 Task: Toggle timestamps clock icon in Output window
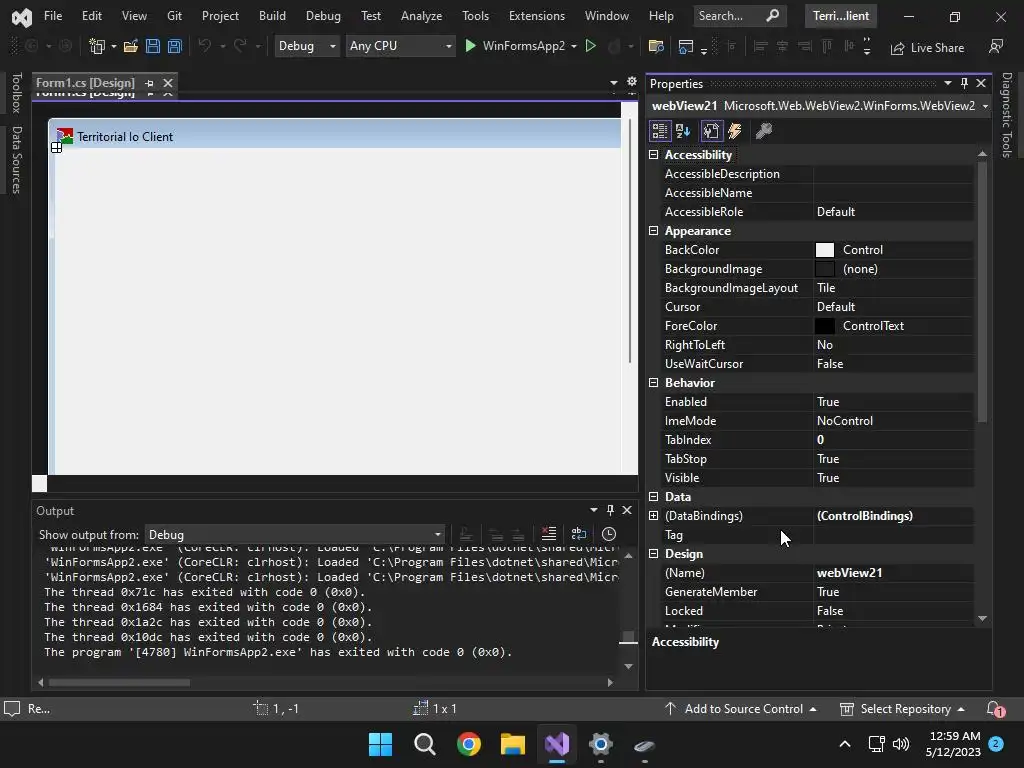pos(609,534)
